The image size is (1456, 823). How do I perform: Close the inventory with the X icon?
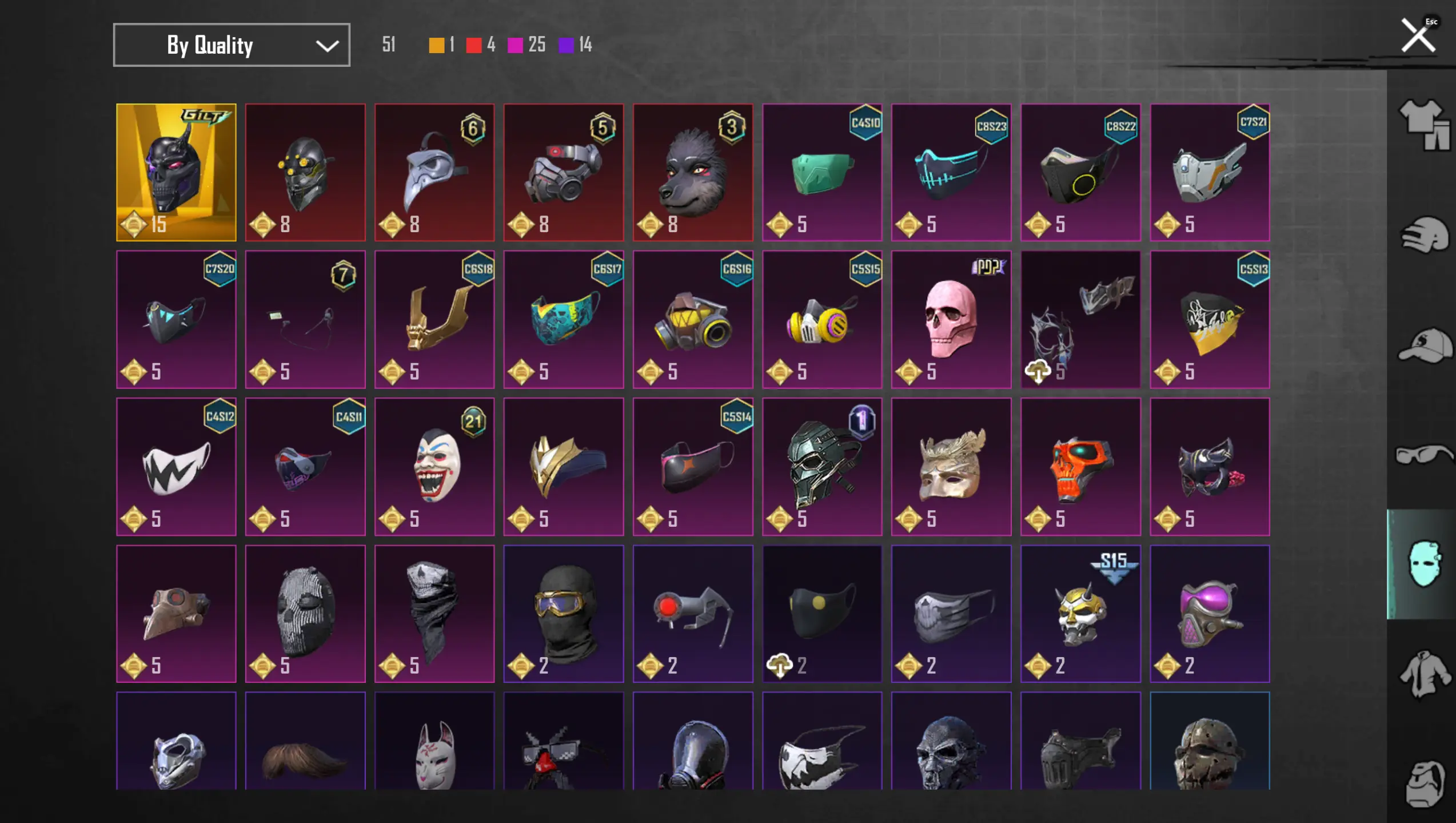1418,36
